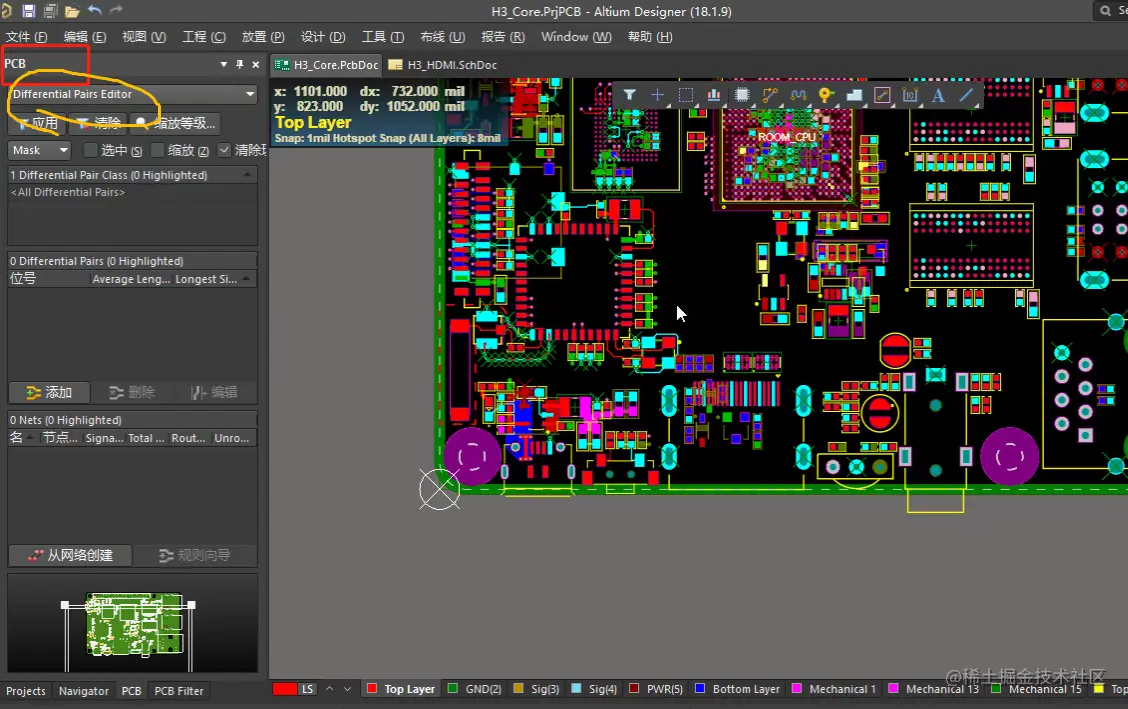The width and height of the screenshot is (1128, 709).
Task: Select the Interactive Length Tuning tool
Action: tap(798, 94)
